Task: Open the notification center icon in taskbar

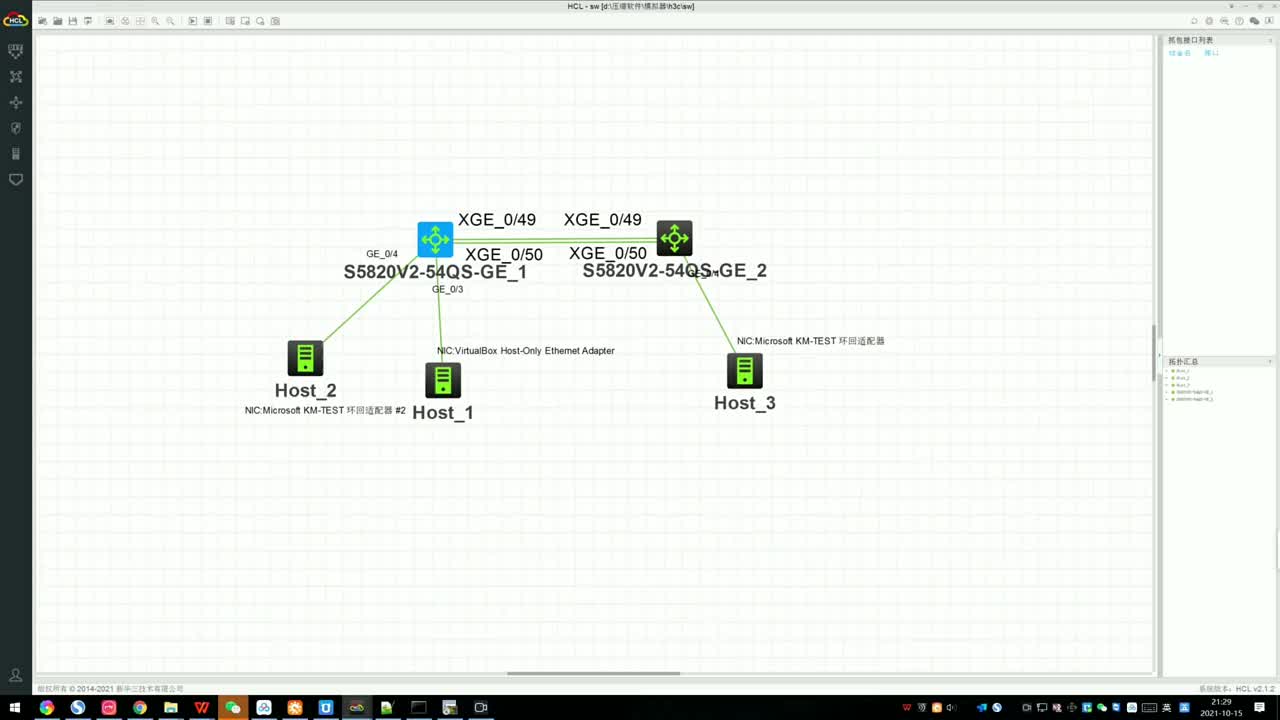Action: pyautogui.click(x=1260, y=707)
